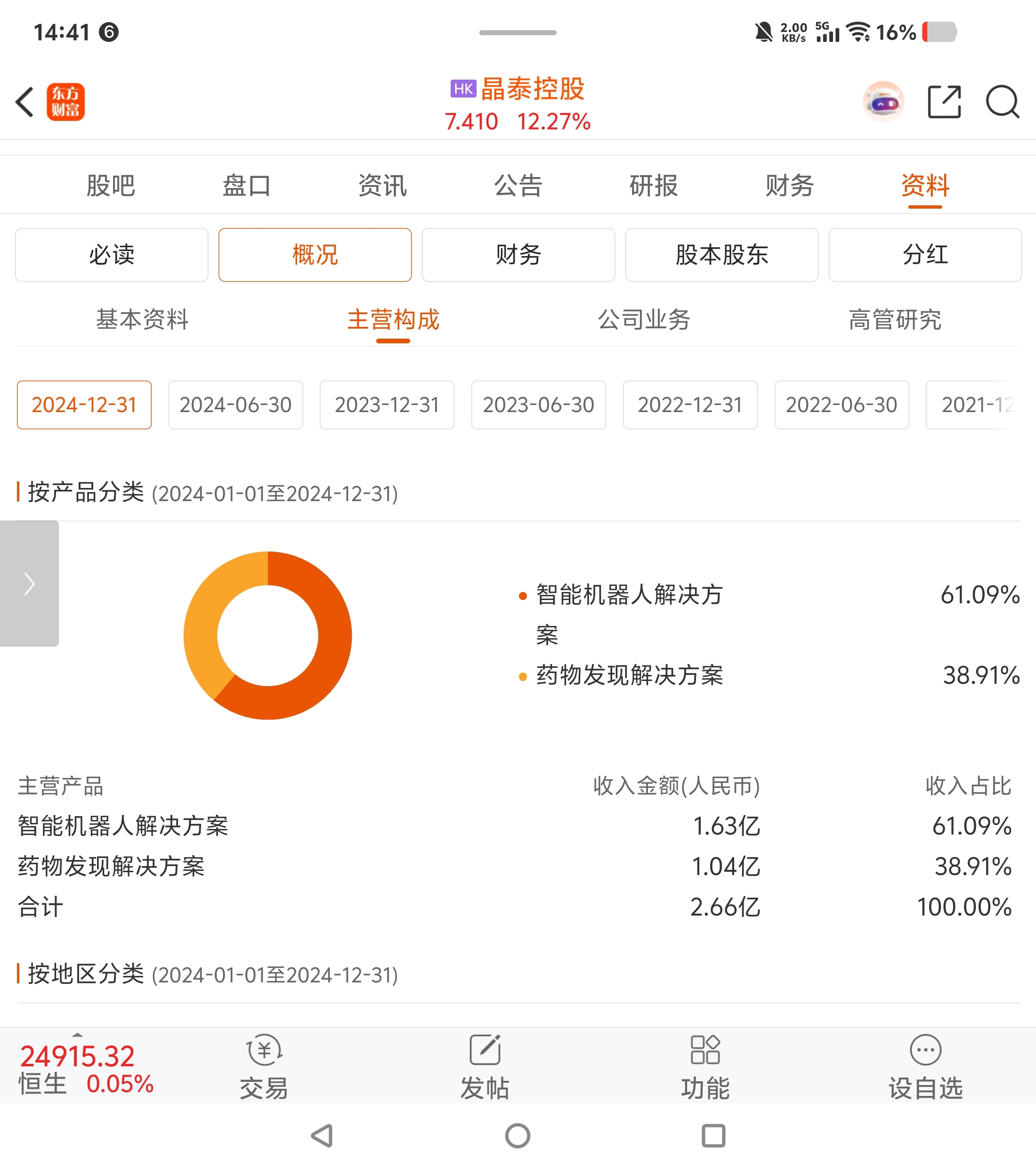The height and width of the screenshot is (1168, 1036).
Task: Select the 2023-06-30 report period
Action: (538, 405)
